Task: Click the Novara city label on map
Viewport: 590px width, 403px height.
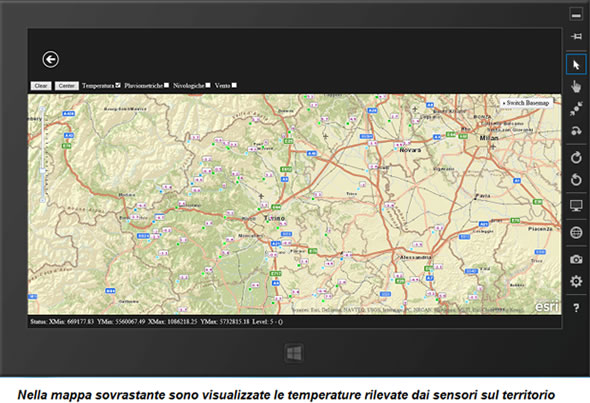Action: 410,150
